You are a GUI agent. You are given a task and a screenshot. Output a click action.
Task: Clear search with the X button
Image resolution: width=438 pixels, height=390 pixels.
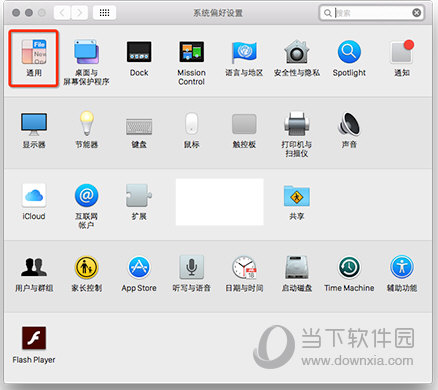point(416,13)
